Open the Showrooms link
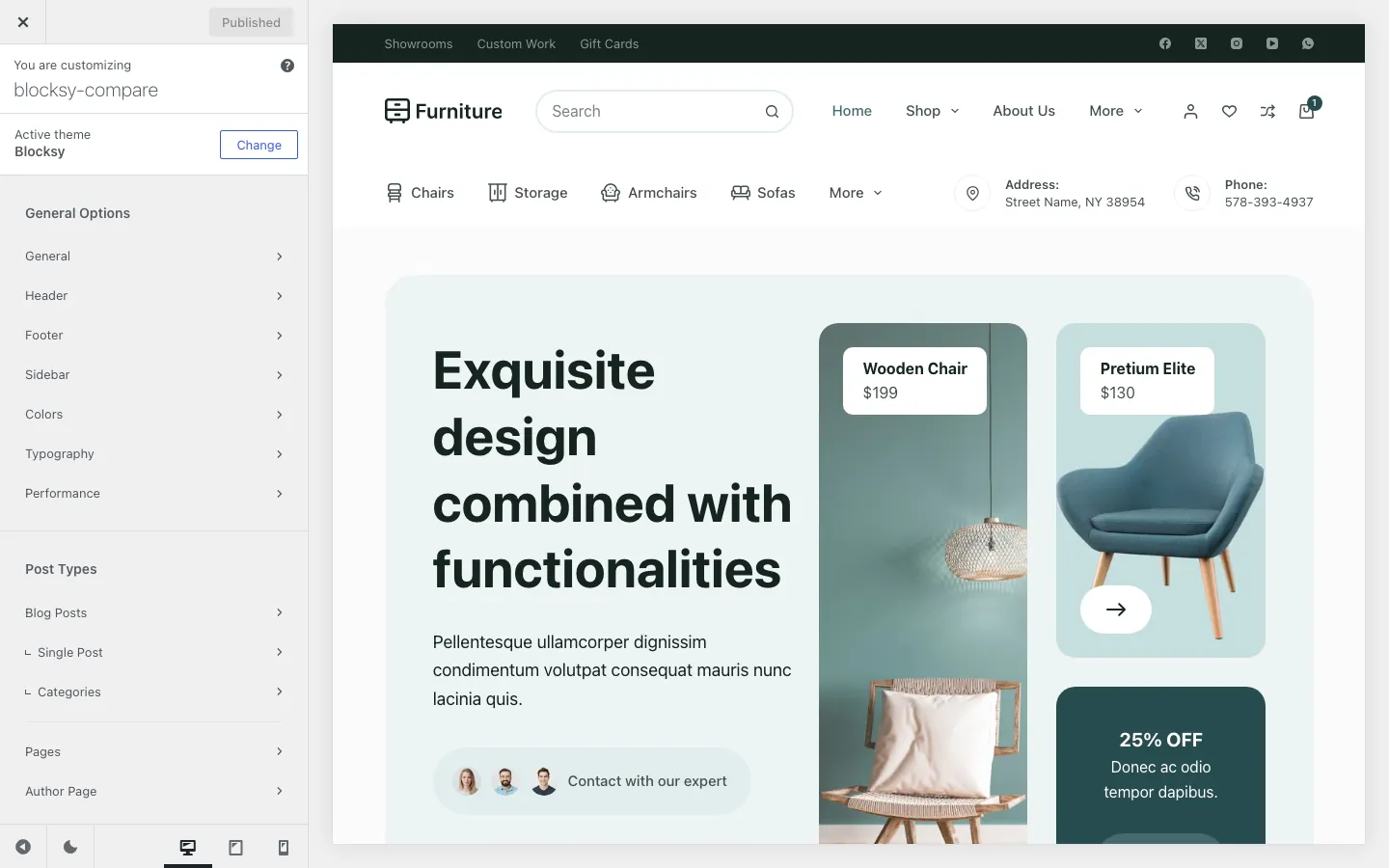 click(418, 43)
